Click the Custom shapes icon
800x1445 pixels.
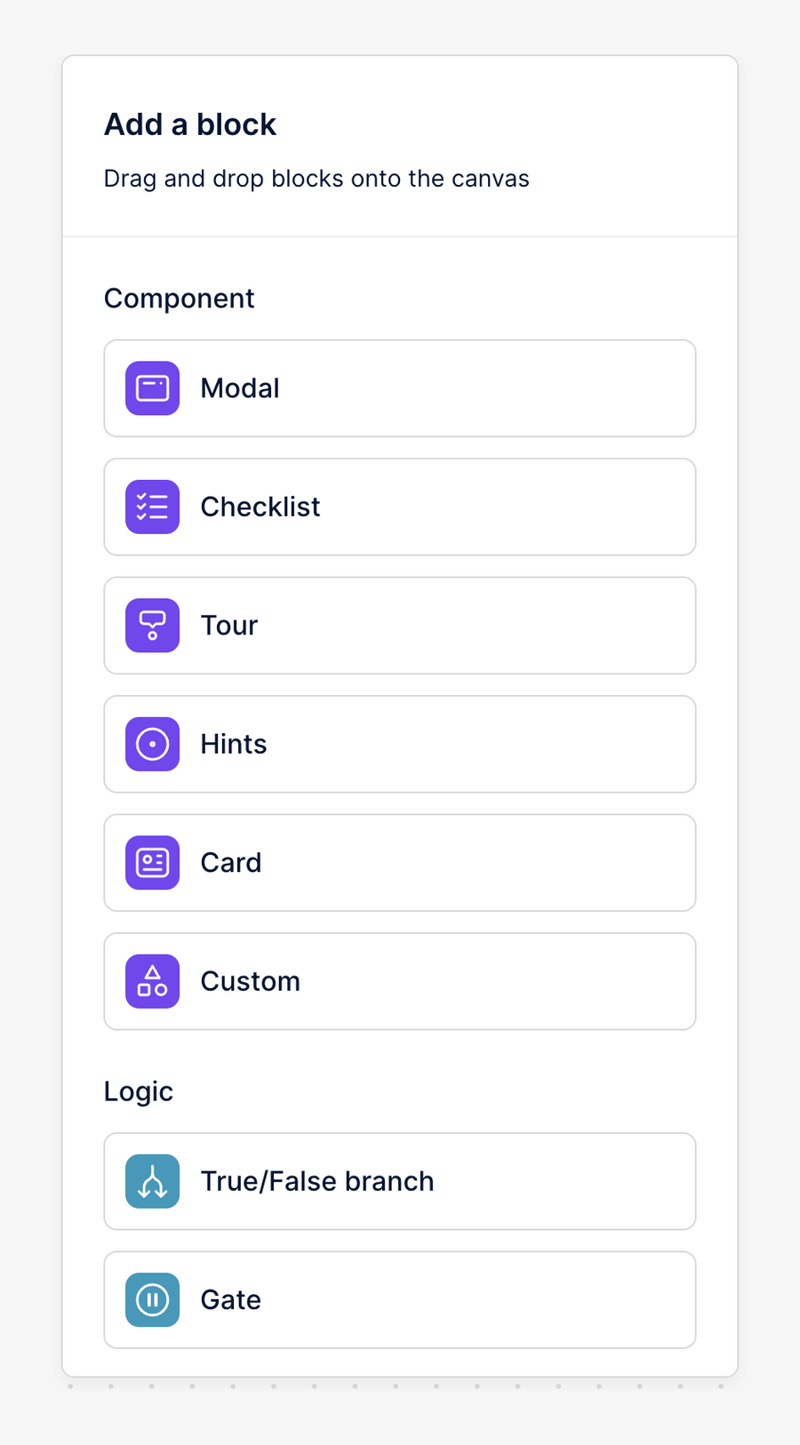pos(152,981)
